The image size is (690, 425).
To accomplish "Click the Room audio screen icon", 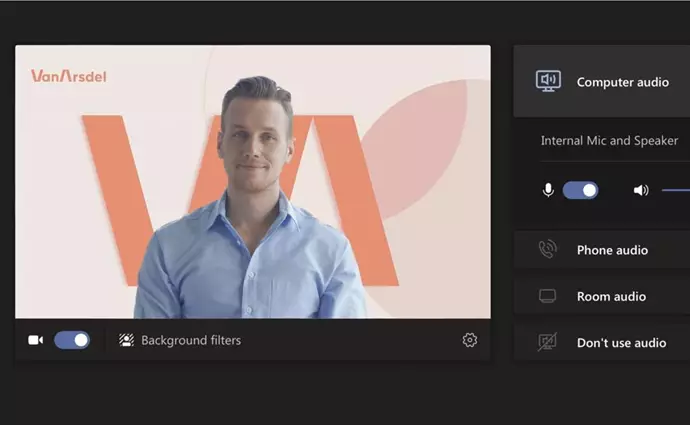I will point(547,296).
